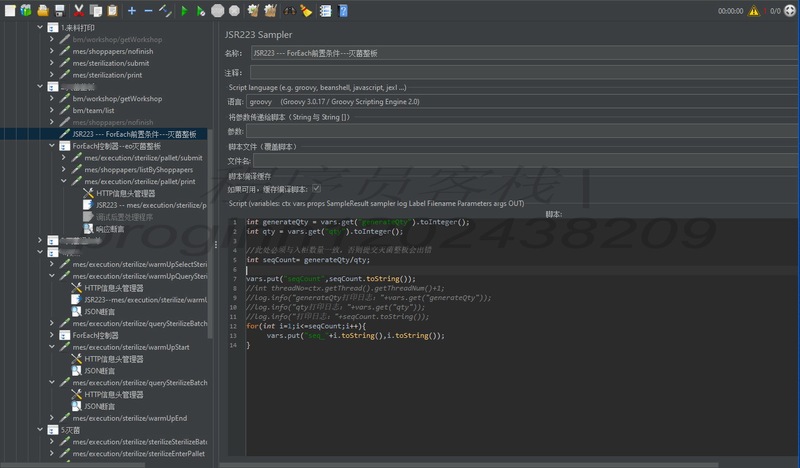Click the Search binoculars icon

289,10
